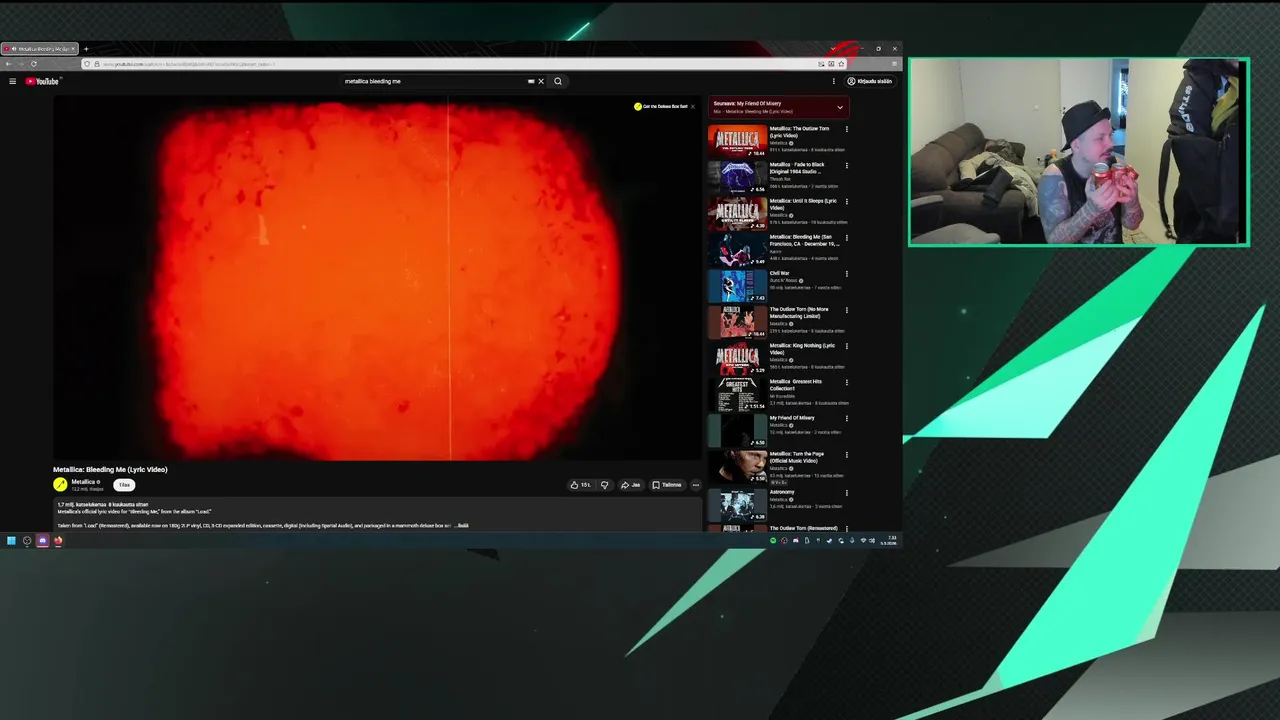Viewport: 1280px width, 720px height.
Task: Open 'Metallica: Turn the Page' thumbnail
Action: tap(737, 466)
